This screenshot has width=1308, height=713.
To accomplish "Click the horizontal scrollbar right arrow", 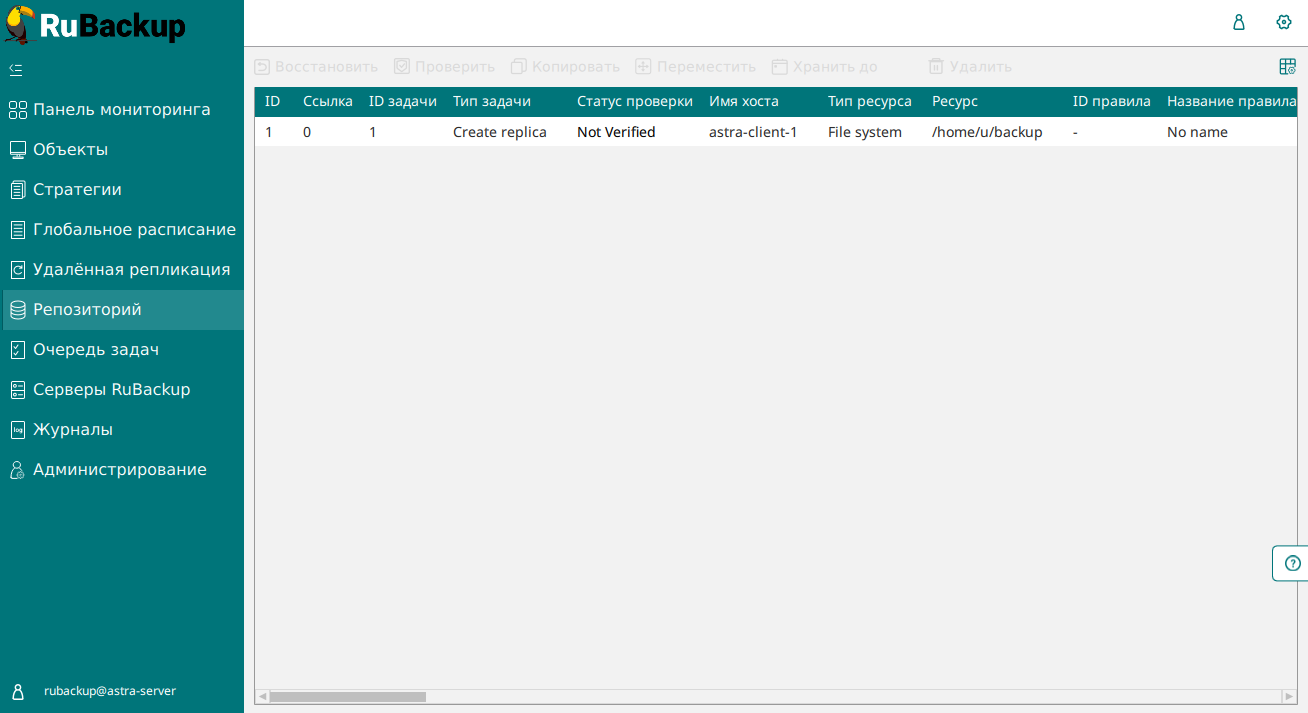I will pyautogui.click(x=1289, y=696).
